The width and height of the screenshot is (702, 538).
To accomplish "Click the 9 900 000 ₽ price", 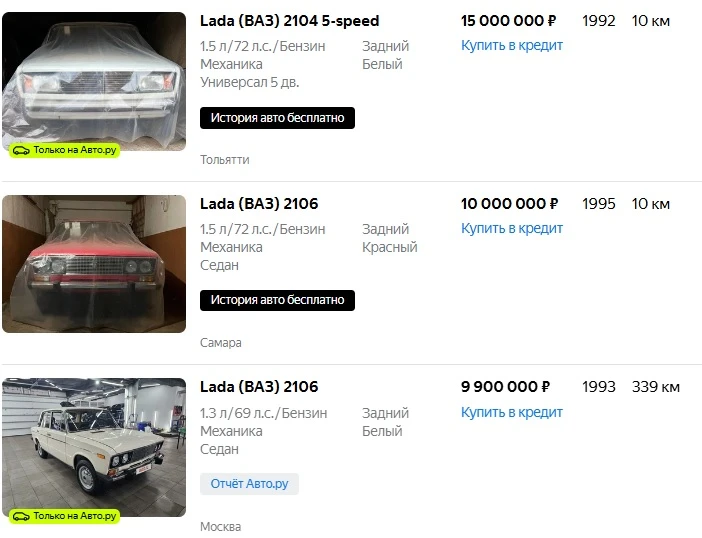I will [x=505, y=387].
